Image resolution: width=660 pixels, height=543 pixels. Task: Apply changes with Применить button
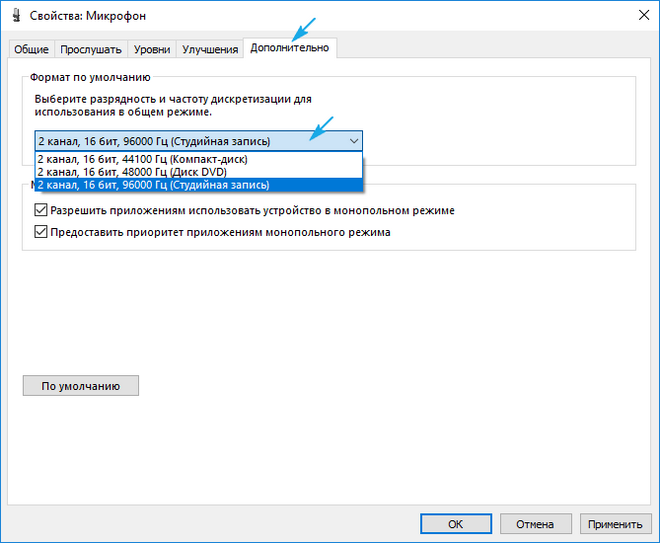(615, 524)
